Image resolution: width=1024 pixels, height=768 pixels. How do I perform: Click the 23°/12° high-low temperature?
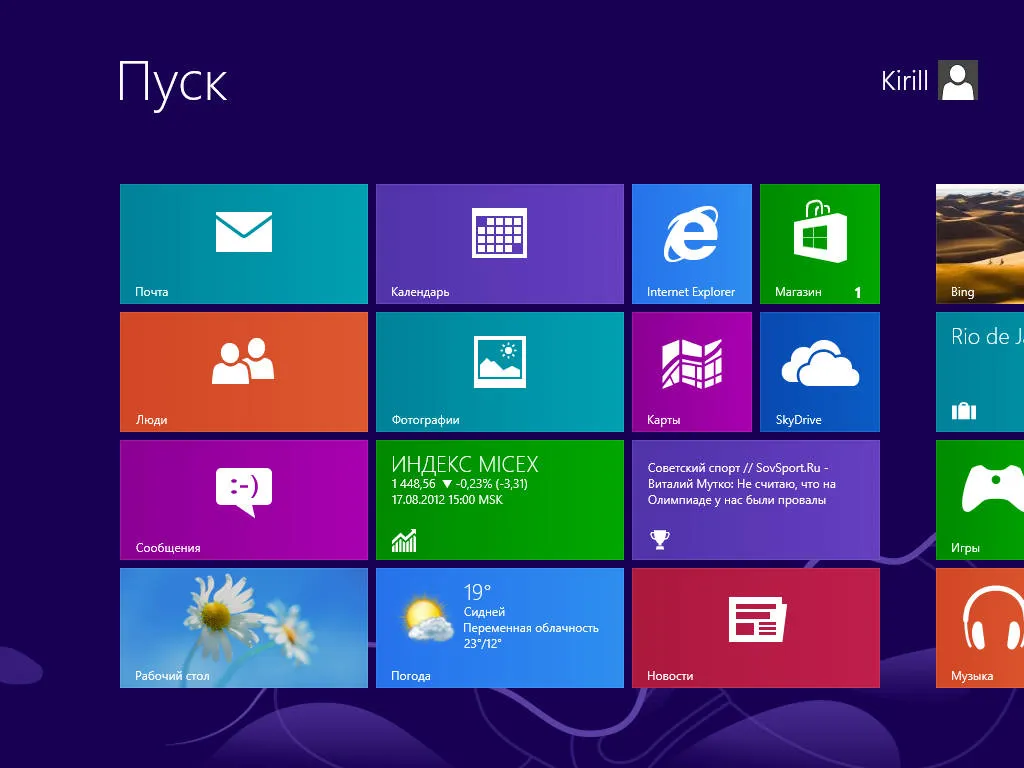pos(482,643)
